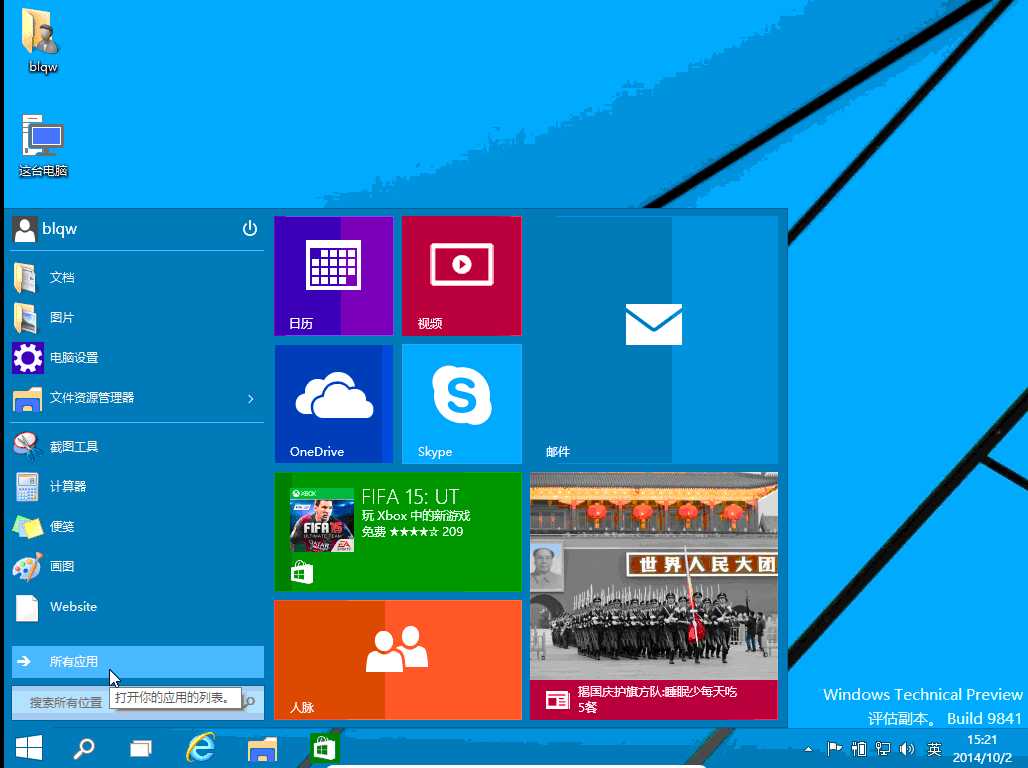Image resolution: width=1028 pixels, height=768 pixels.
Task: Open the Website file entry
Action: click(138, 607)
